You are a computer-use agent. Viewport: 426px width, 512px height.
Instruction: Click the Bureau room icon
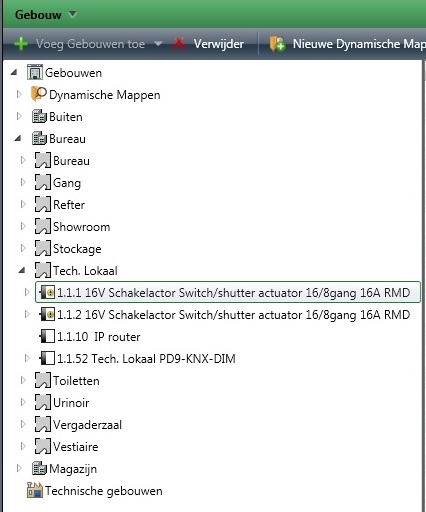(x=43, y=160)
